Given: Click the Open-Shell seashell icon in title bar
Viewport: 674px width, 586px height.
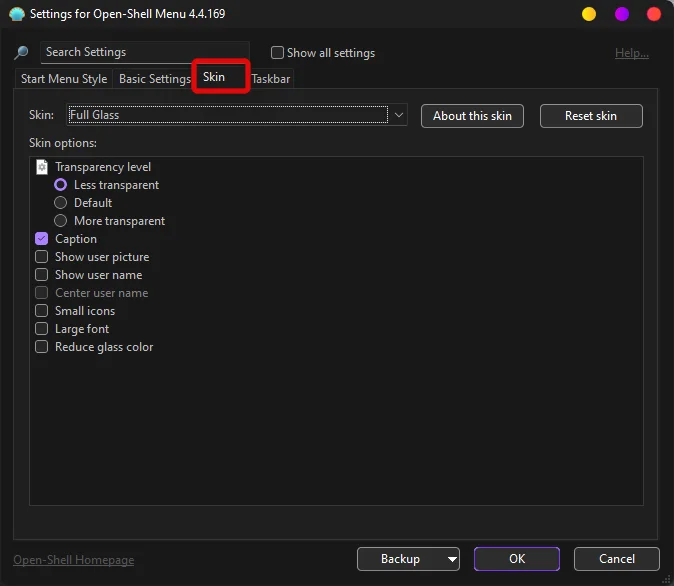Looking at the screenshot, I should 17,14.
